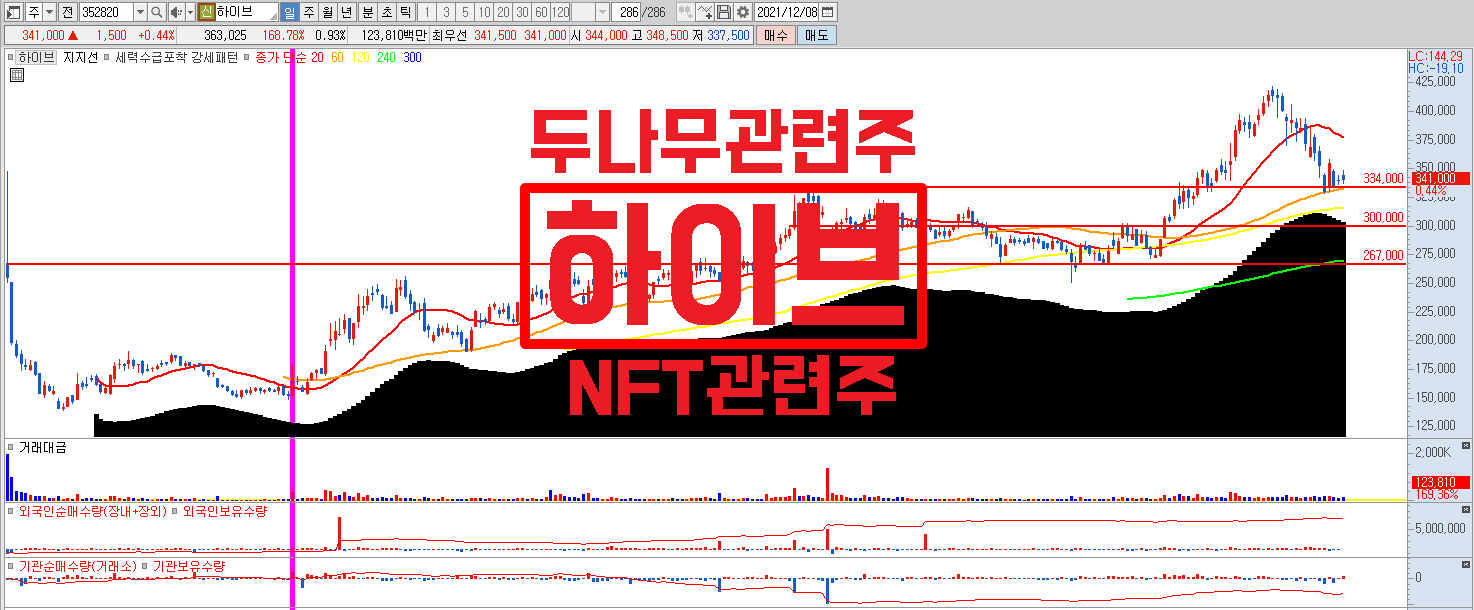The height and width of the screenshot is (610, 1474).
Task: Open the stock code 352820 dropdown arrow
Action: pyautogui.click(x=140, y=12)
